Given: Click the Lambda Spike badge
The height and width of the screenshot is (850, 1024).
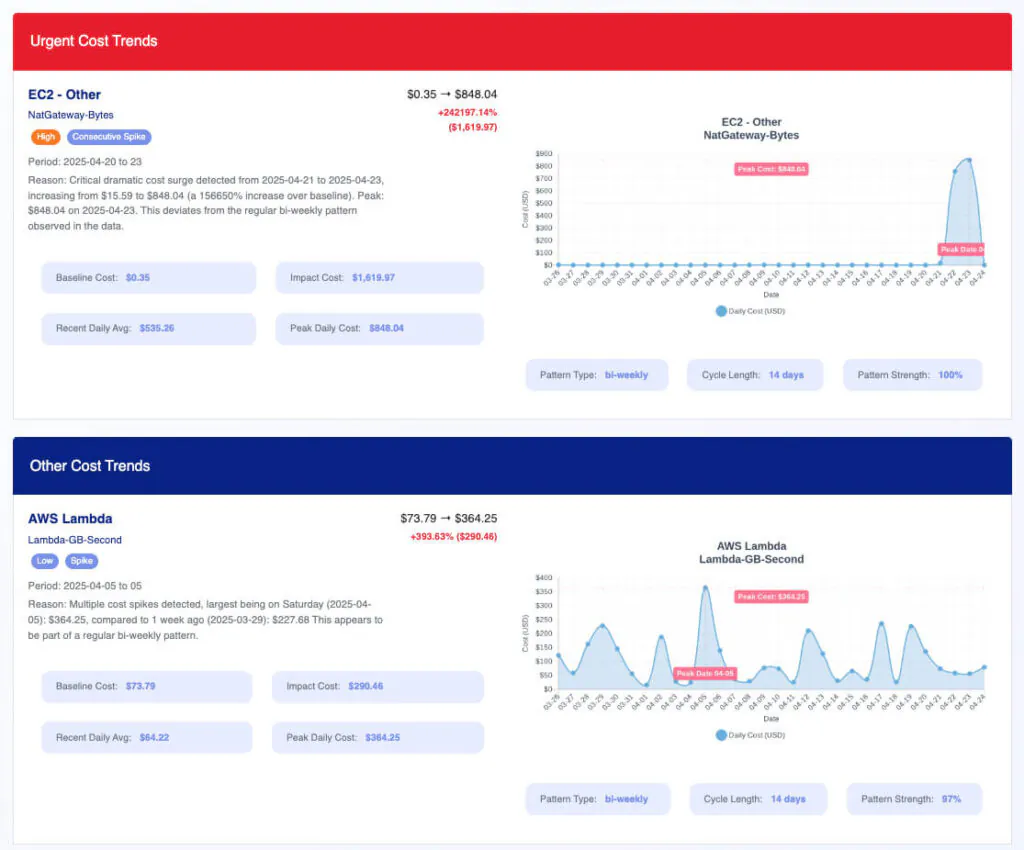Looking at the screenshot, I should coord(82,561).
